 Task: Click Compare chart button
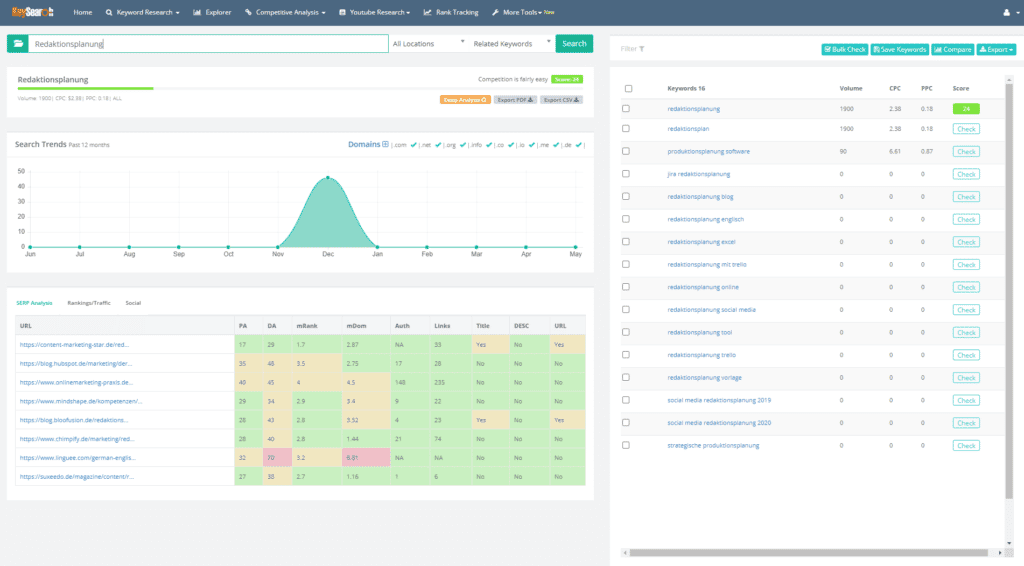point(951,49)
